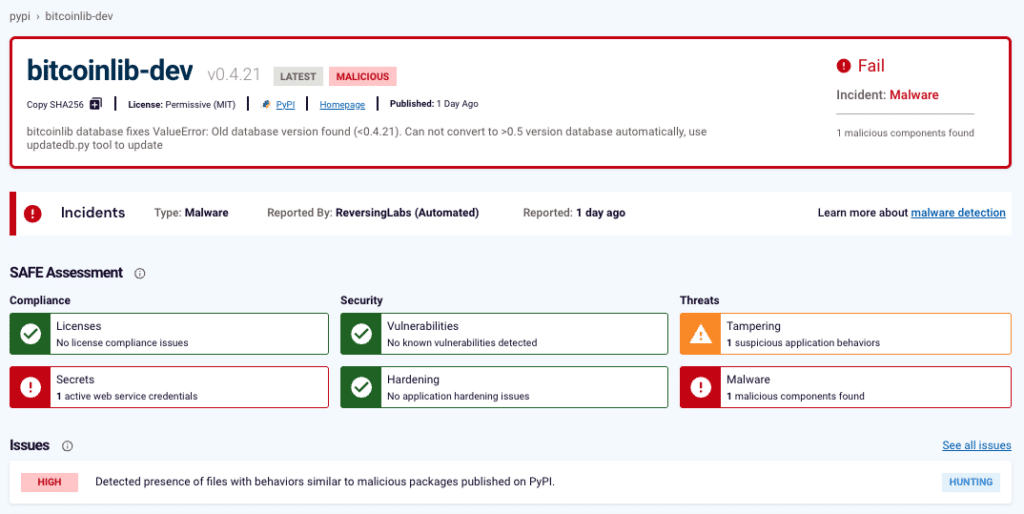Click version v0.4.21 text
The height and width of the screenshot is (514, 1024).
pos(234,76)
